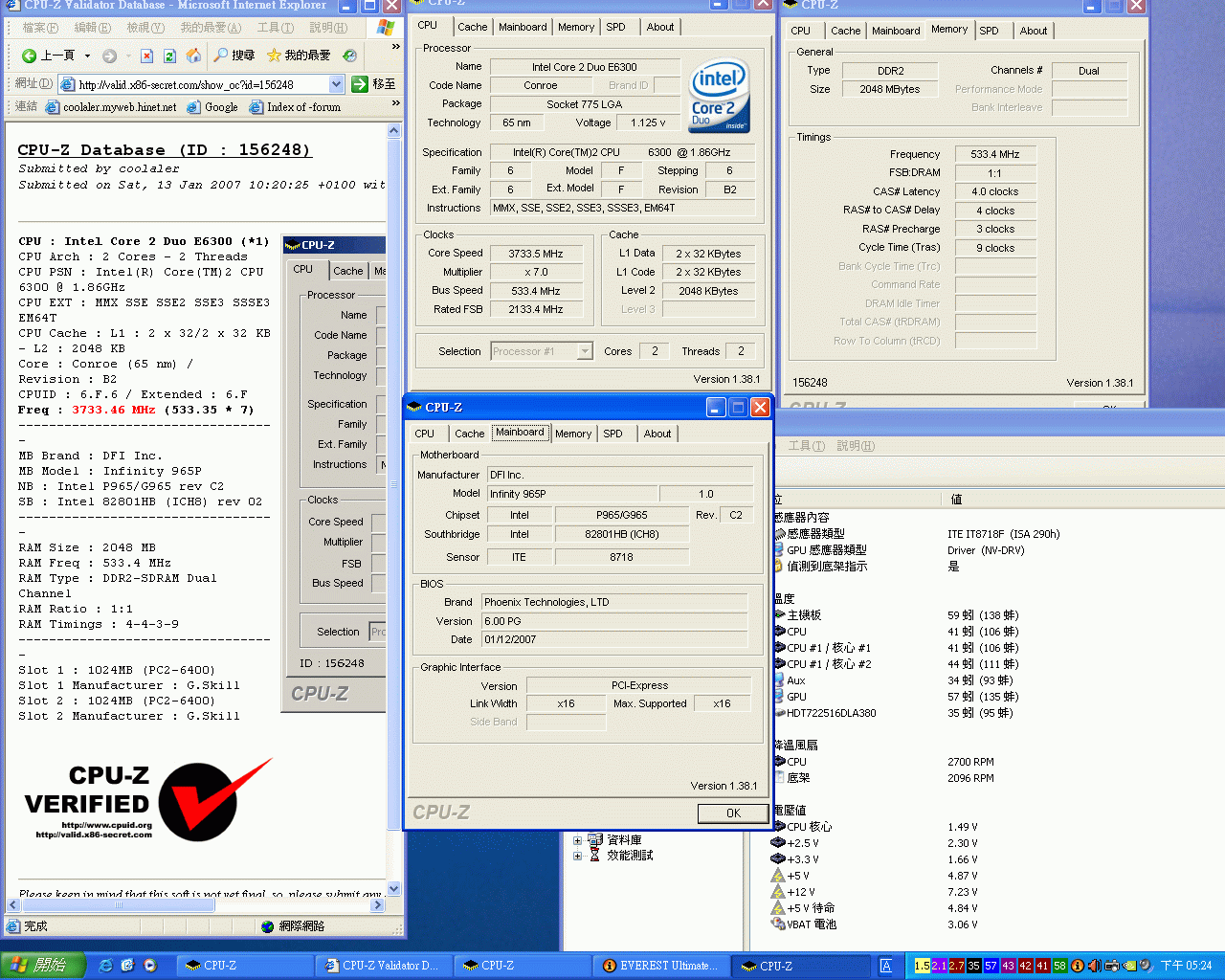Image resolution: width=1225 pixels, height=980 pixels.
Task: Click the DRAM Frequency 533.4 MHz field
Action: 995,154
